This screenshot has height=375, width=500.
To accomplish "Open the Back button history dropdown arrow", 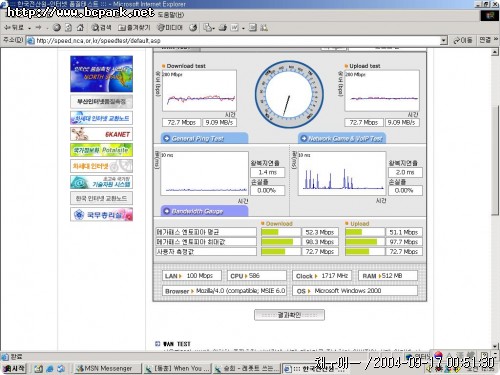I will (x=30, y=28).
